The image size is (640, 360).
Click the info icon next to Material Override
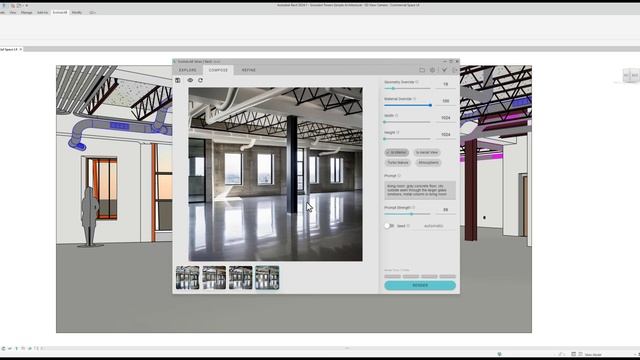pyautogui.click(x=415, y=99)
